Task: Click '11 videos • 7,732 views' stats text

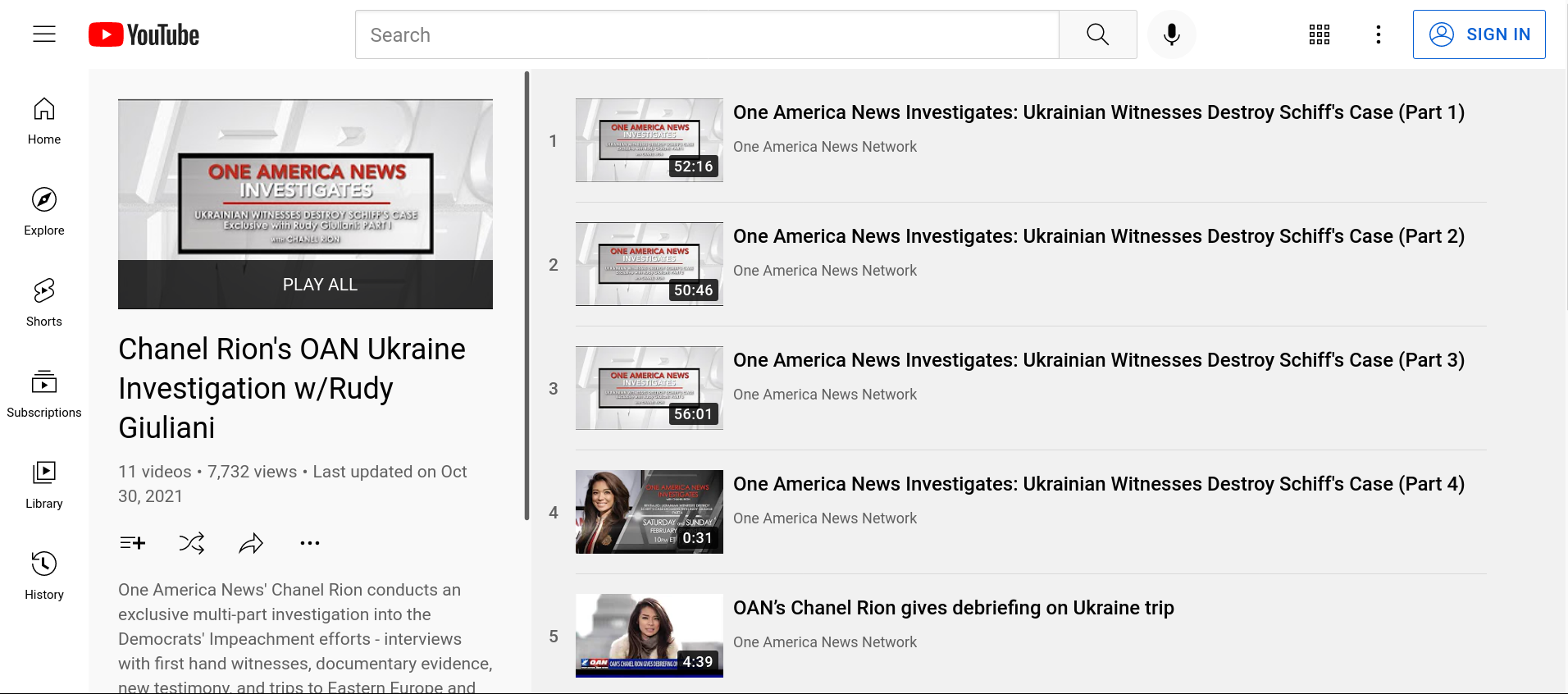Action: click(207, 472)
